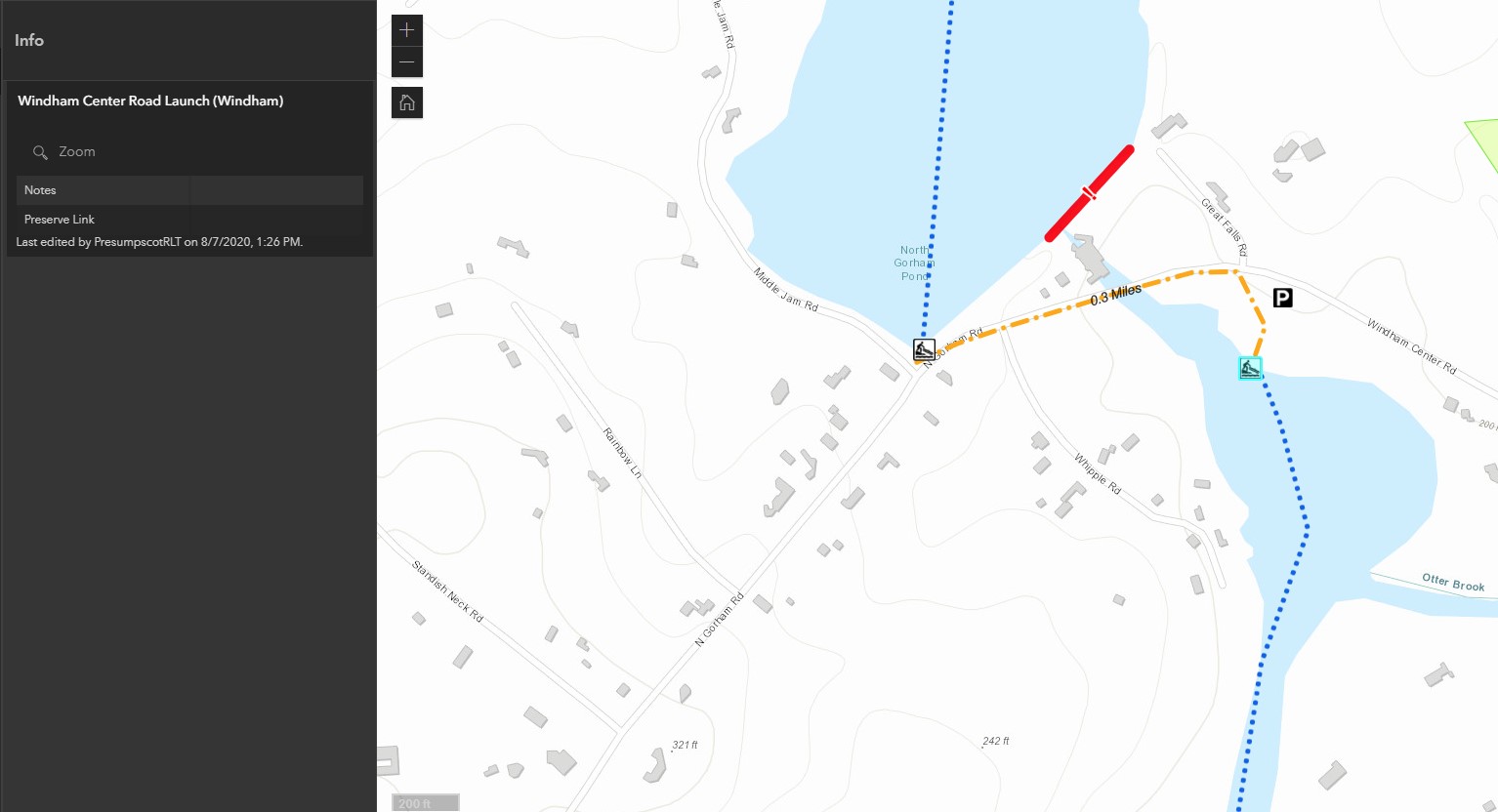Click the black parking P icon

[1283, 298]
